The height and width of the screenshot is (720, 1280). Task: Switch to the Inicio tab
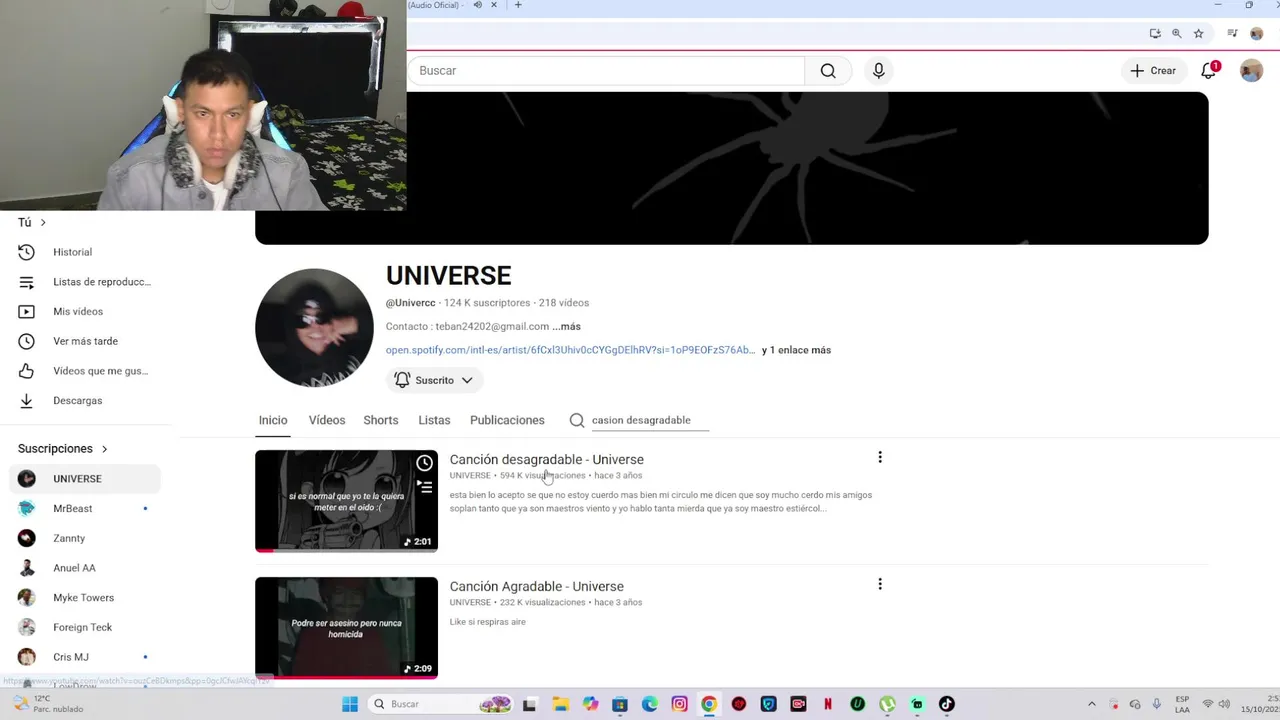[x=273, y=420]
